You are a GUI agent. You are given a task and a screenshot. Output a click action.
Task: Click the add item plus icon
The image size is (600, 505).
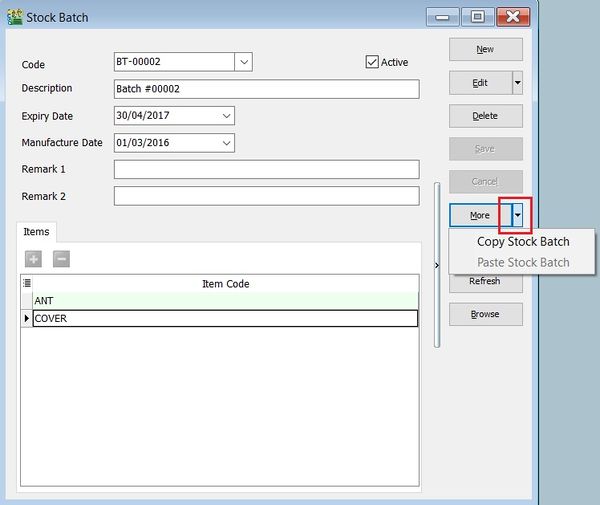(33, 259)
